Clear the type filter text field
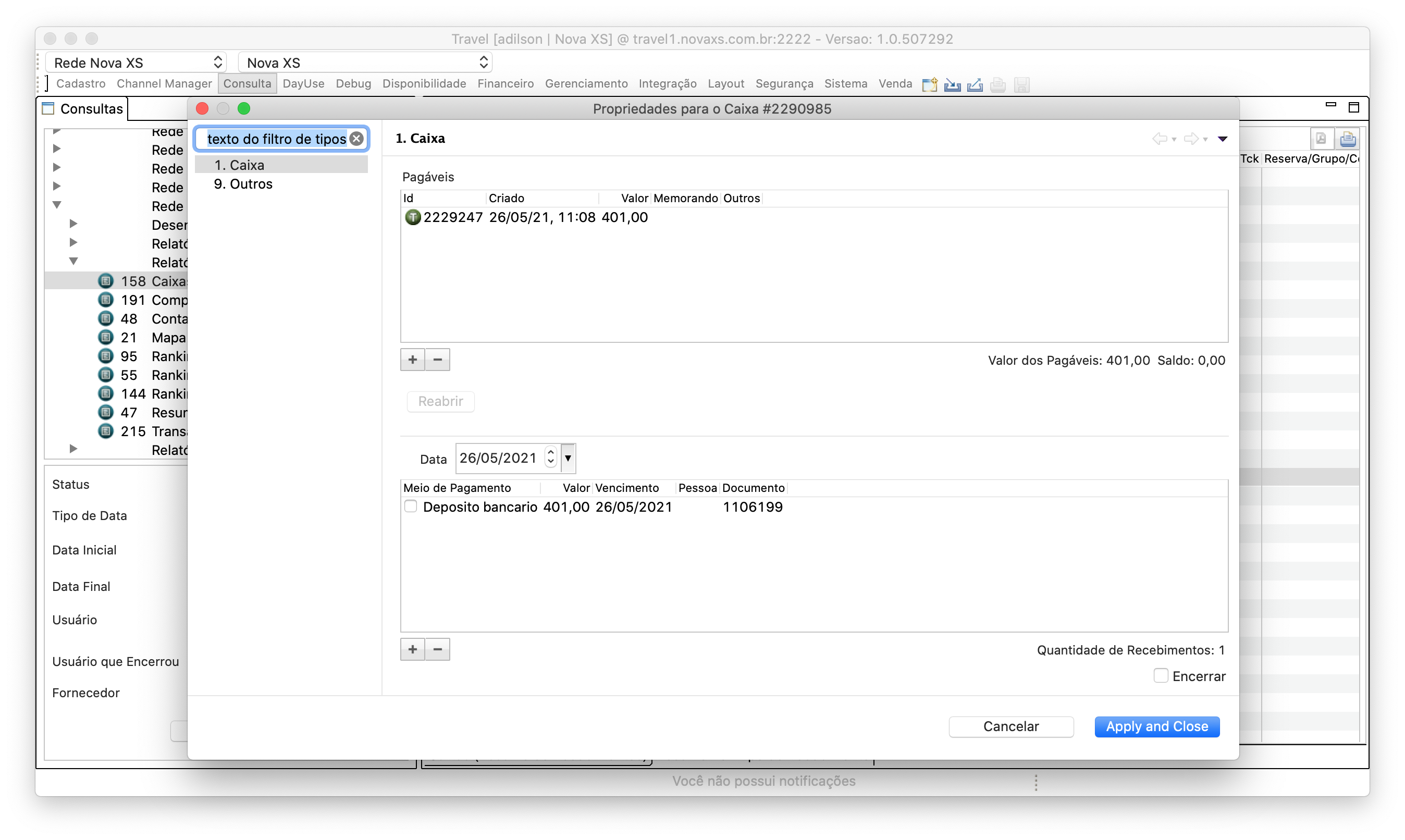 coord(356,139)
